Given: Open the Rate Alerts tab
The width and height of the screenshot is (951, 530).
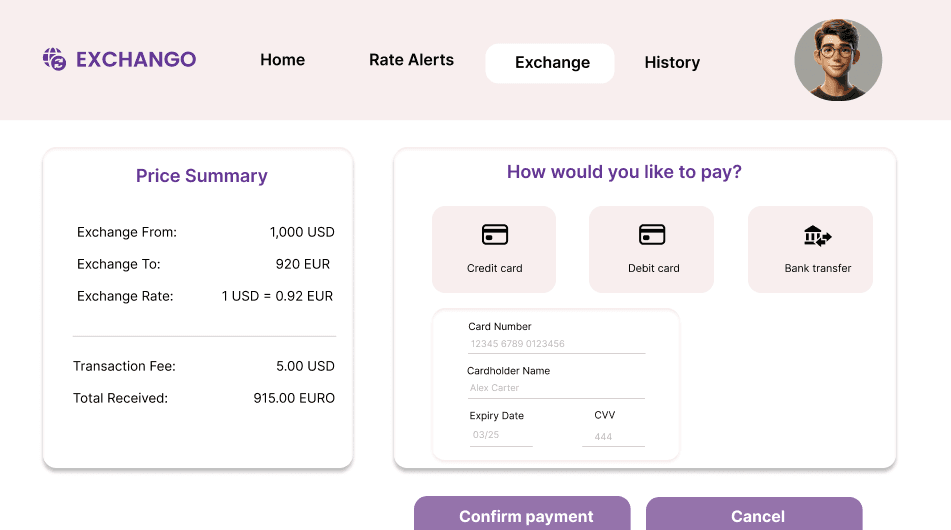Looking at the screenshot, I should pos(411,60).
